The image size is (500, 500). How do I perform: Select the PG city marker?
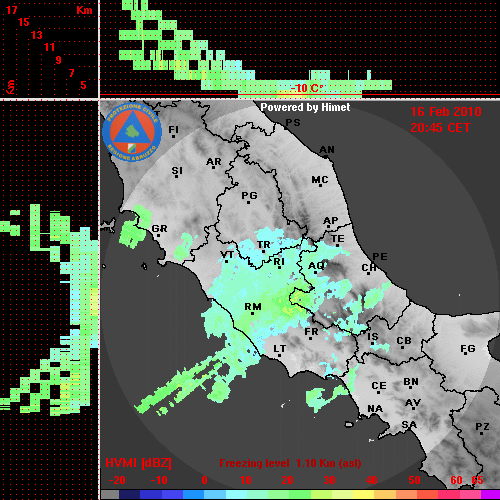(249, 197)
